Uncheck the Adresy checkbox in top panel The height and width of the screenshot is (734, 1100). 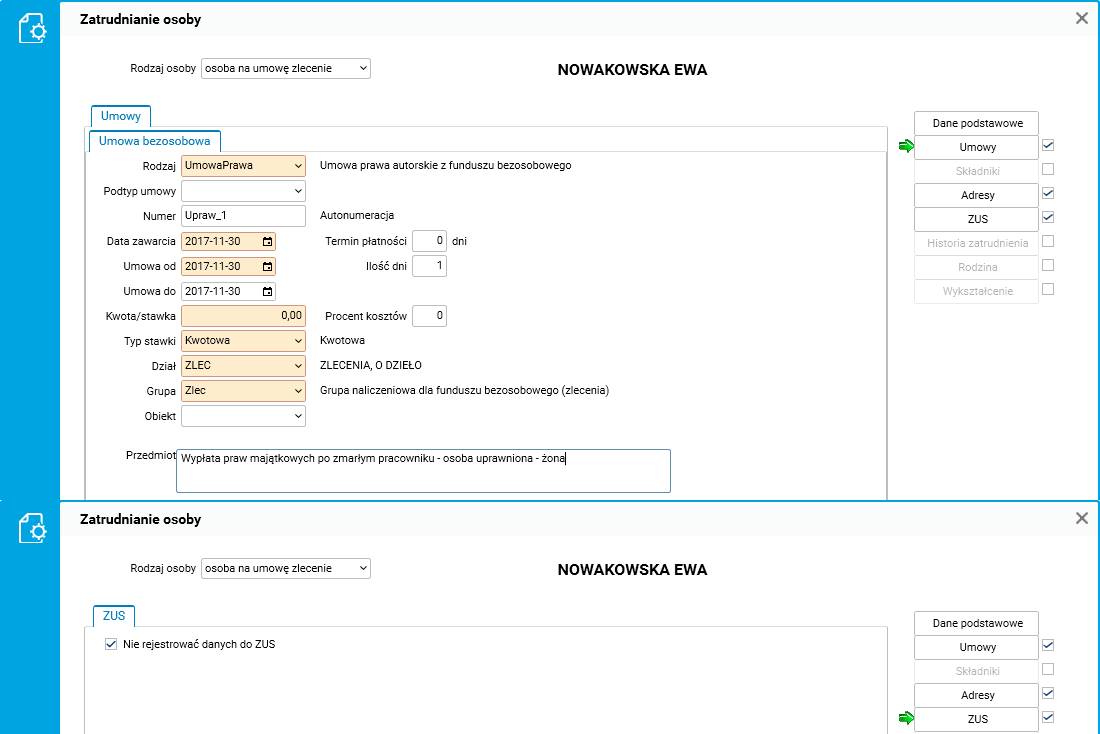click(x=1048, y=193)
